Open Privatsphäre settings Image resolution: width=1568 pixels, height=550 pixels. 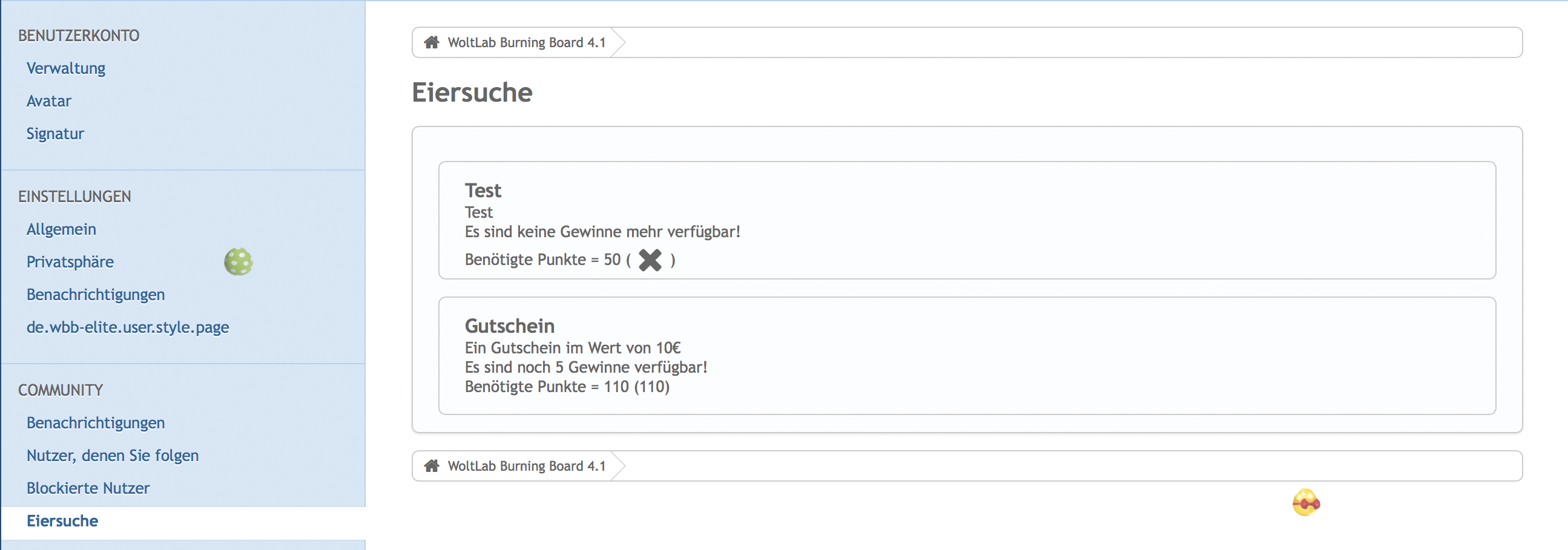click(x=70, y=262)
